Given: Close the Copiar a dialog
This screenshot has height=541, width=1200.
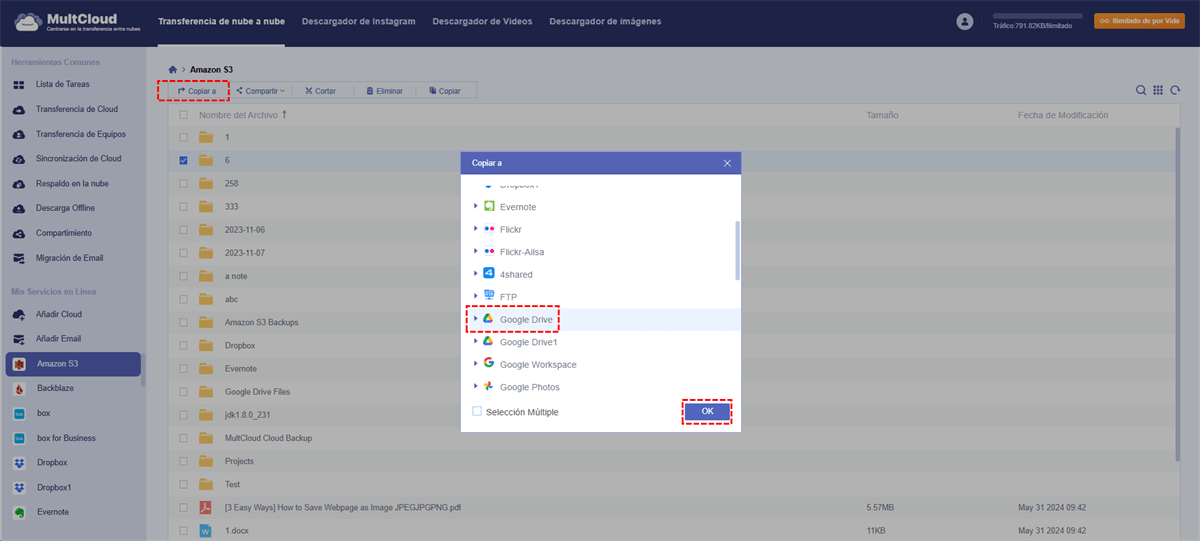Looking at the screenshot, I should coord(727,163).
